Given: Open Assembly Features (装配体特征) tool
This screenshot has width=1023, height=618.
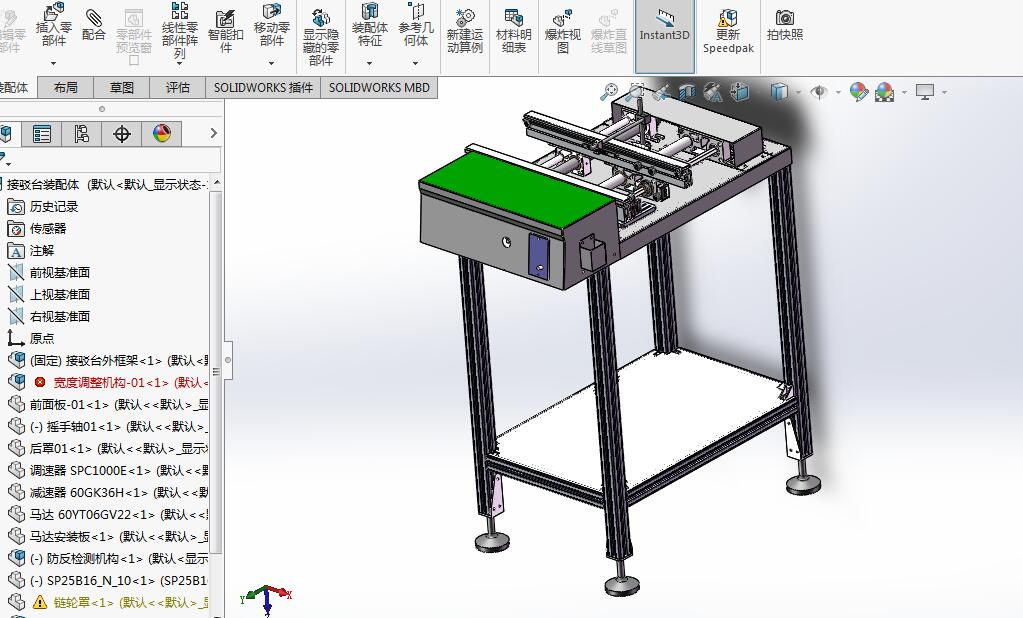Looking at the screenshot, I should [370, 25].
